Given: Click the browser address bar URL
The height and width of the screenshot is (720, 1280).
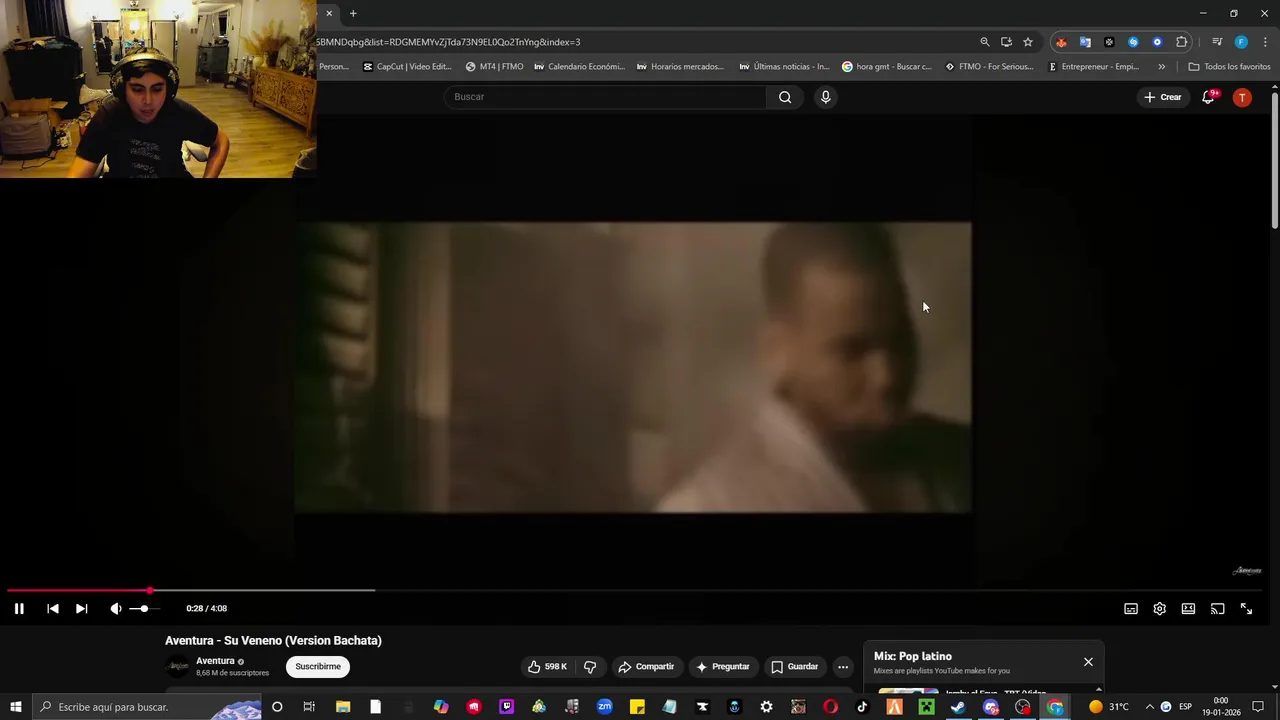Looking at the screenshot, I should [x=448, y=42].
